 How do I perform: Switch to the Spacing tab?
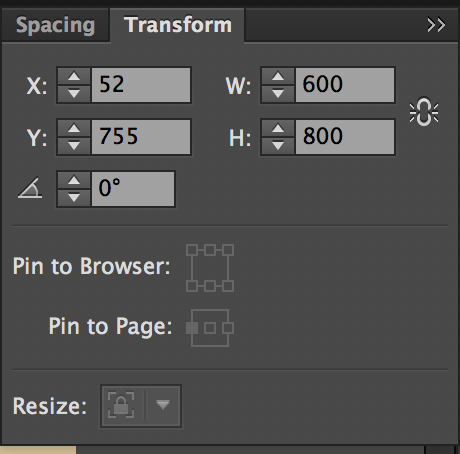click(55, 25)
